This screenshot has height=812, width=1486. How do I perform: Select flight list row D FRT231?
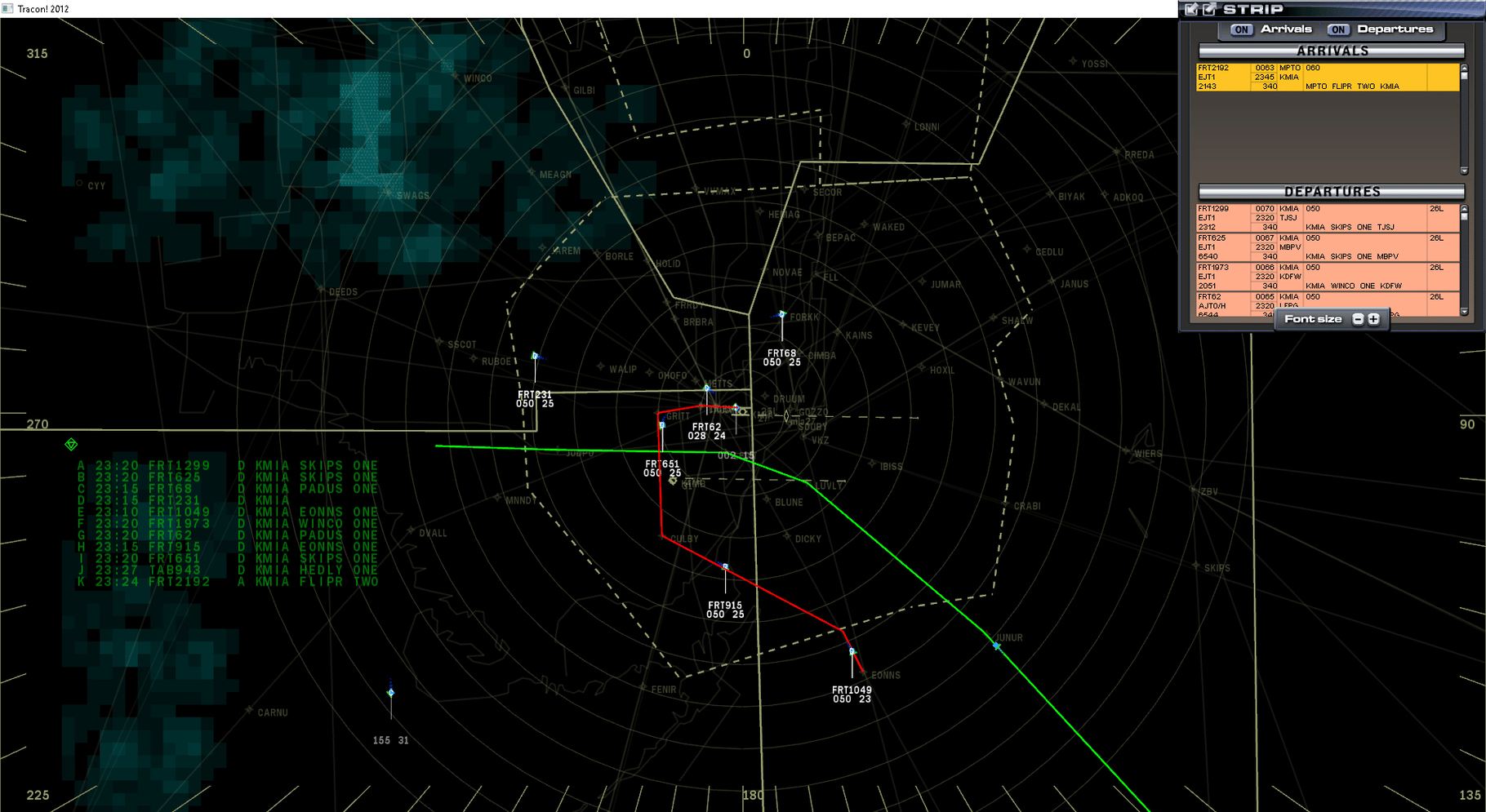184,500
